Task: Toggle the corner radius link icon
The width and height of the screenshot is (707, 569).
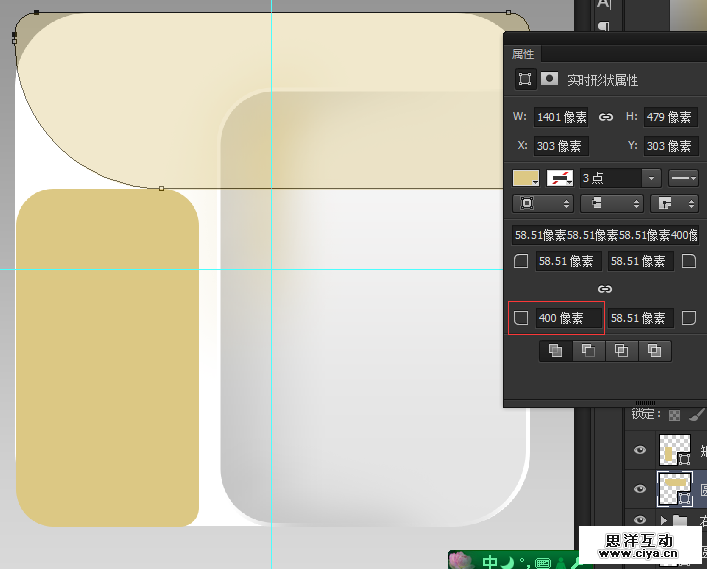Action: coord(605,289)
